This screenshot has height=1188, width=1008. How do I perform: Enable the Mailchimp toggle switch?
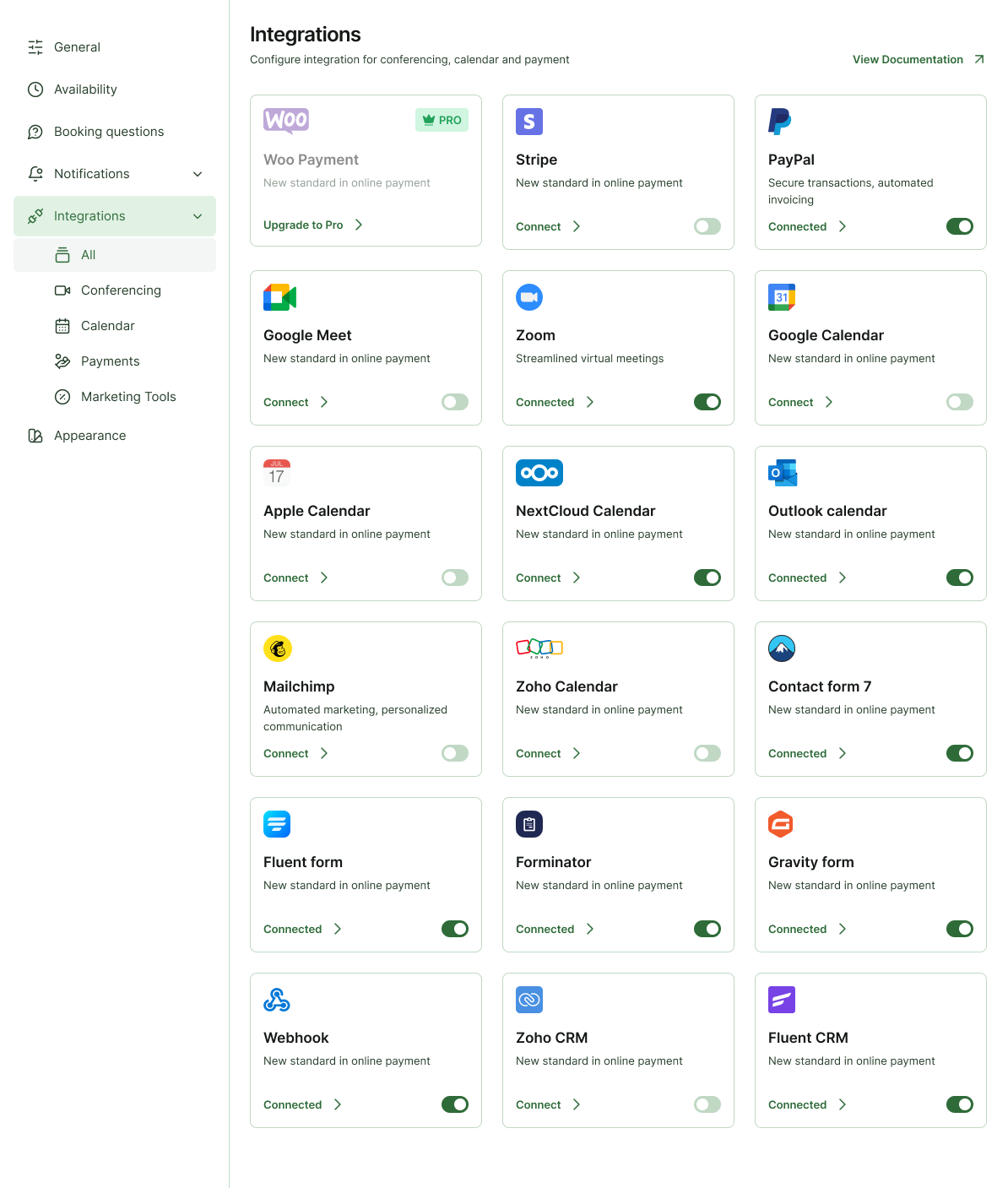point(455,753)
